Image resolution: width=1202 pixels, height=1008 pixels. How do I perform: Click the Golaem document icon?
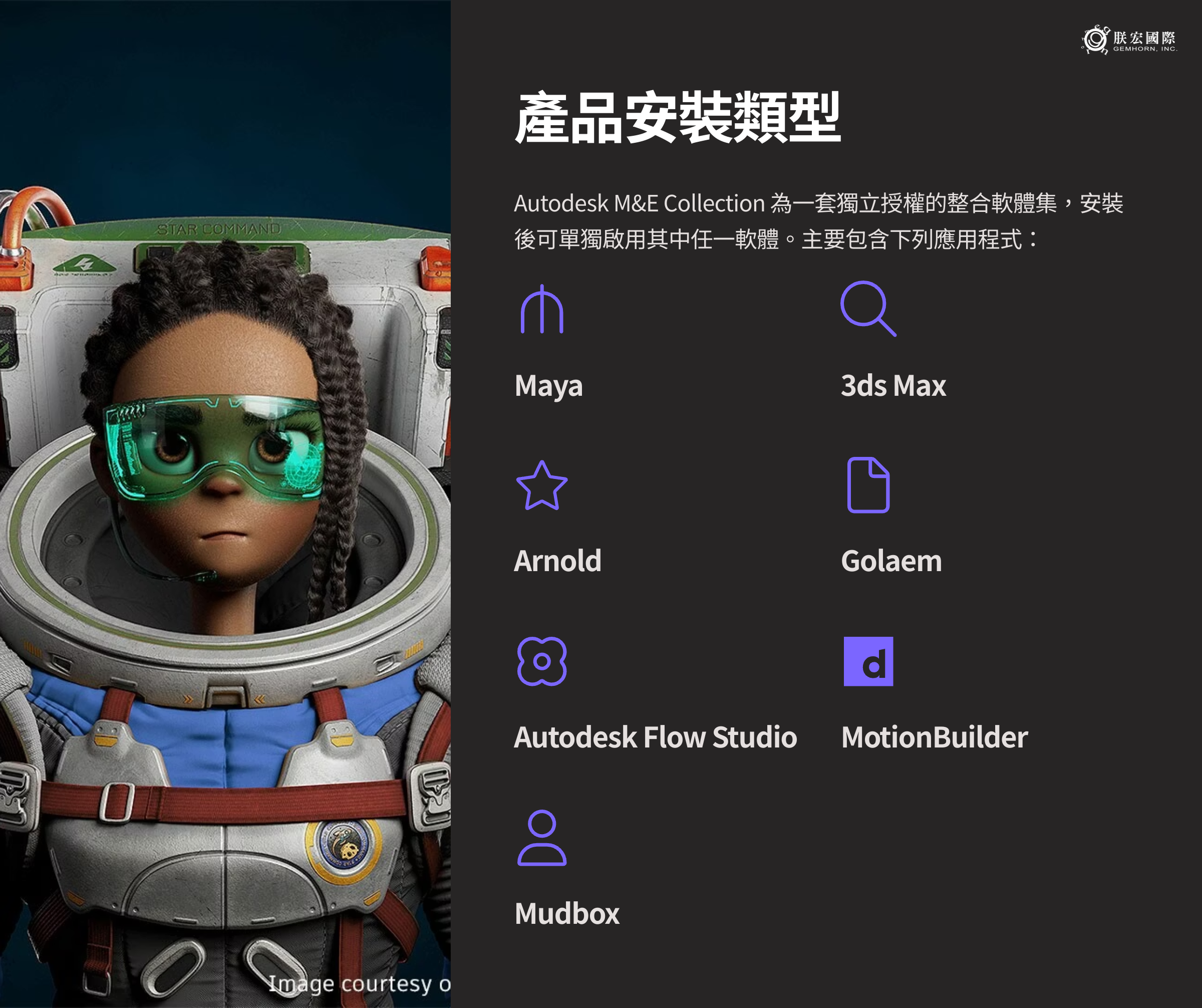click(868, 485)
